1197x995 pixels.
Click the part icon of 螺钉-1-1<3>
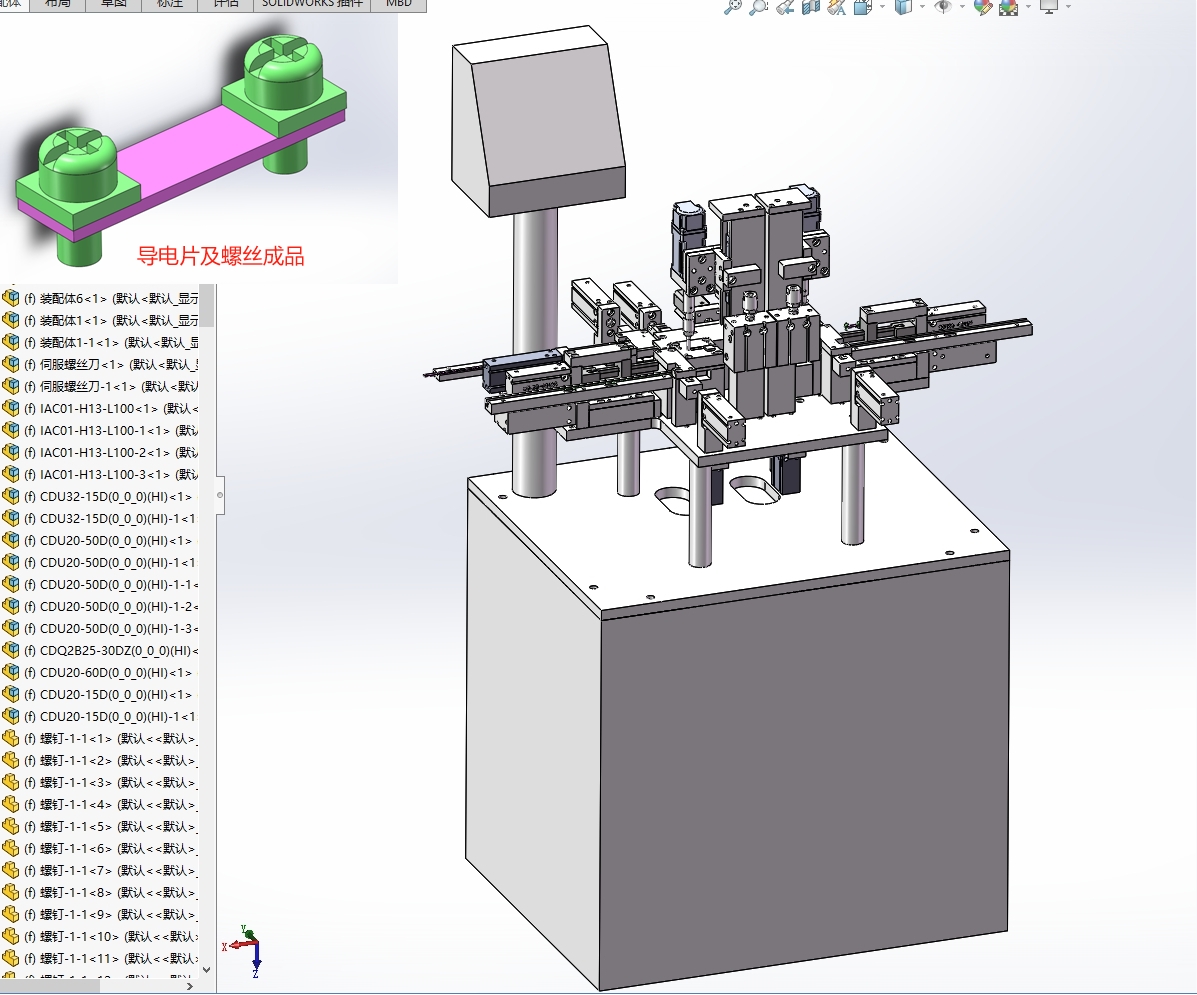11,783
